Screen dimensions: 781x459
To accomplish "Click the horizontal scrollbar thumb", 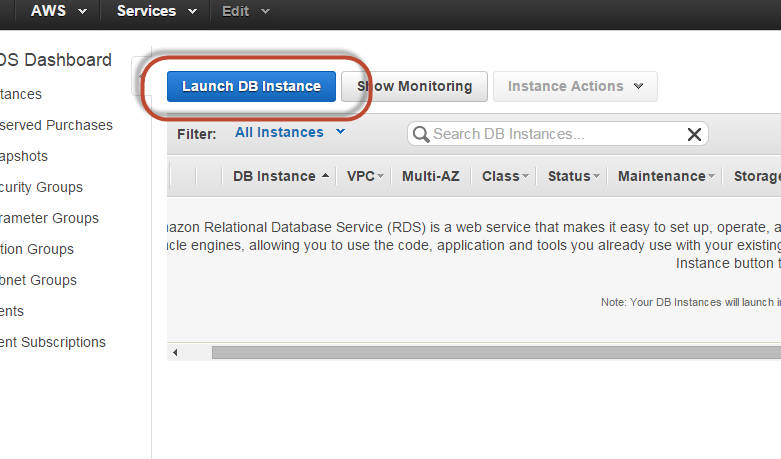I will [496, 352].
